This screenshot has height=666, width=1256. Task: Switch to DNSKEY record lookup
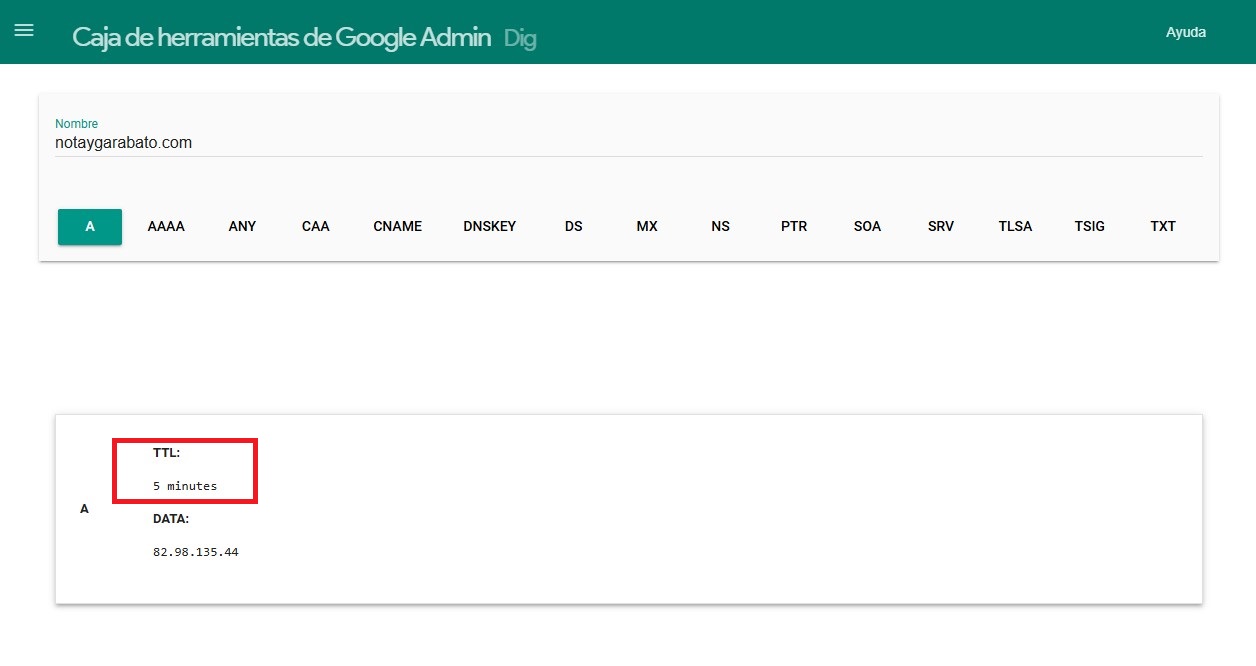pos(490,226)
